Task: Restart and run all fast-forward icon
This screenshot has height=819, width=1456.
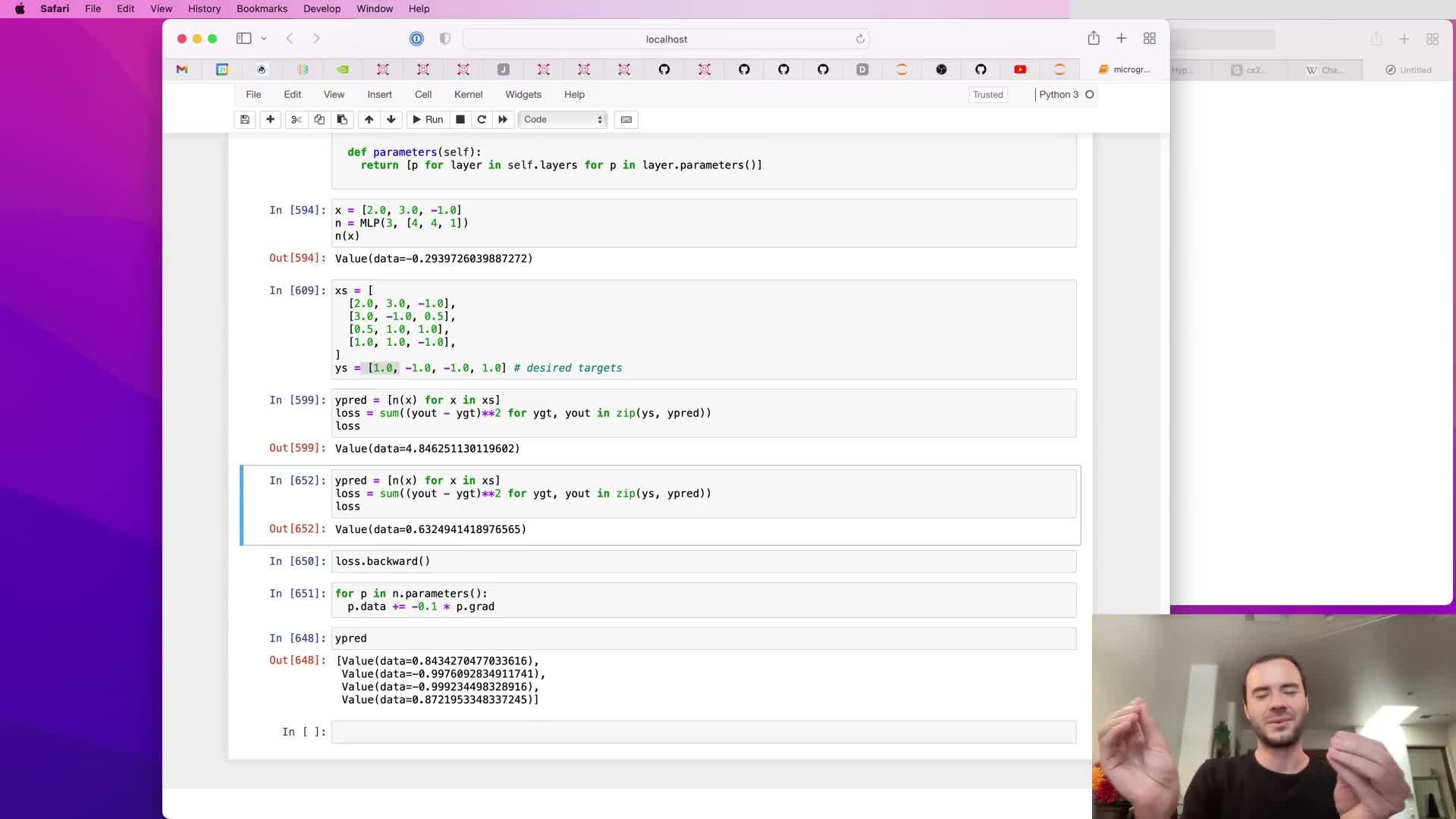Action: point(503,119)
